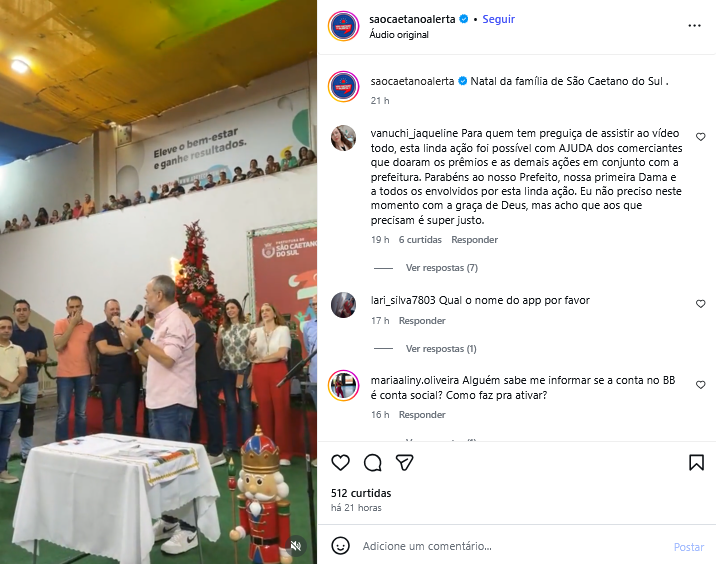Save post with bookmark icon
Screen dimensions: 716x564
tap(696, 463)
